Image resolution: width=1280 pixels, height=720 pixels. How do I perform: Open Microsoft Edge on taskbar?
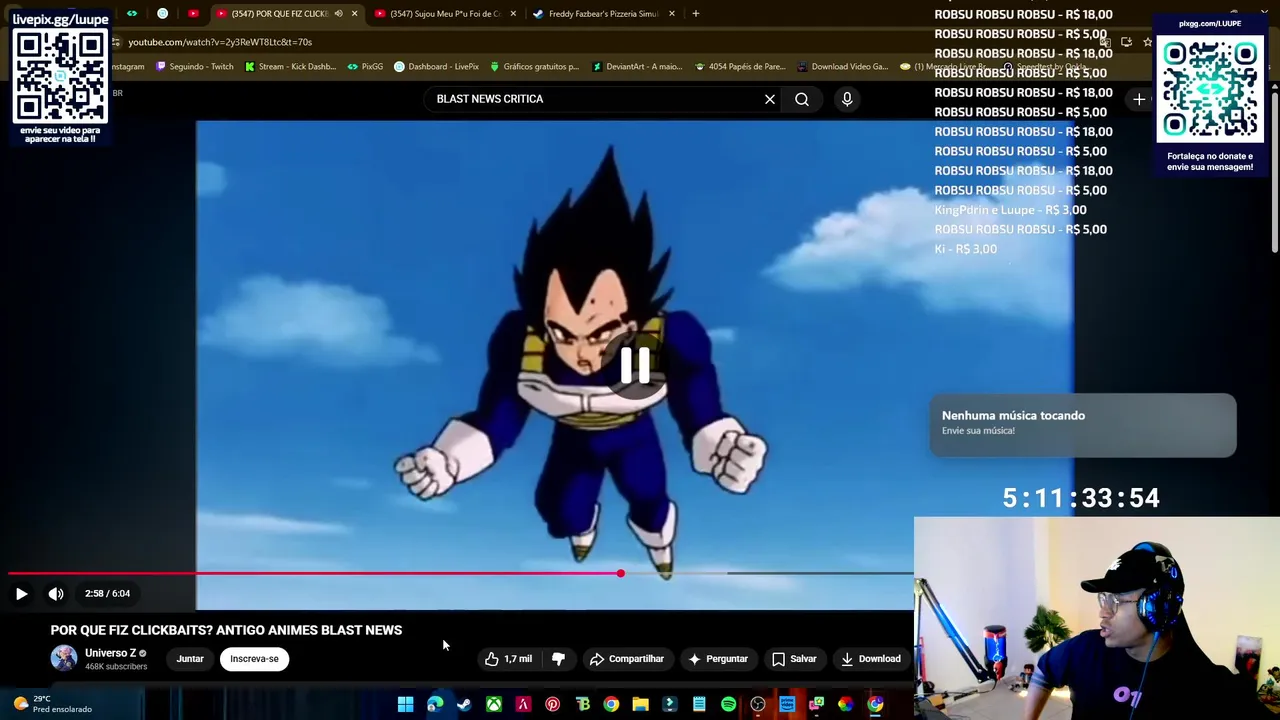435,705
